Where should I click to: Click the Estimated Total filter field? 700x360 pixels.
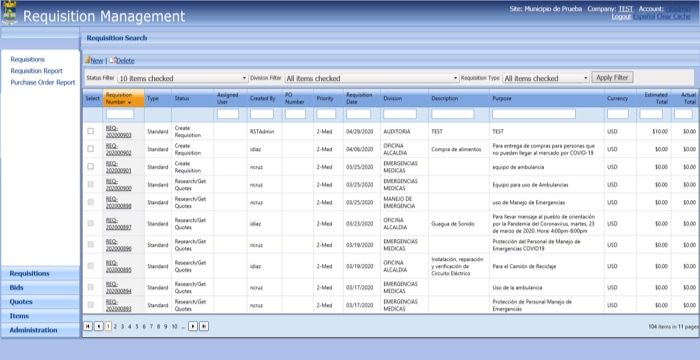(x=651, y=114)
